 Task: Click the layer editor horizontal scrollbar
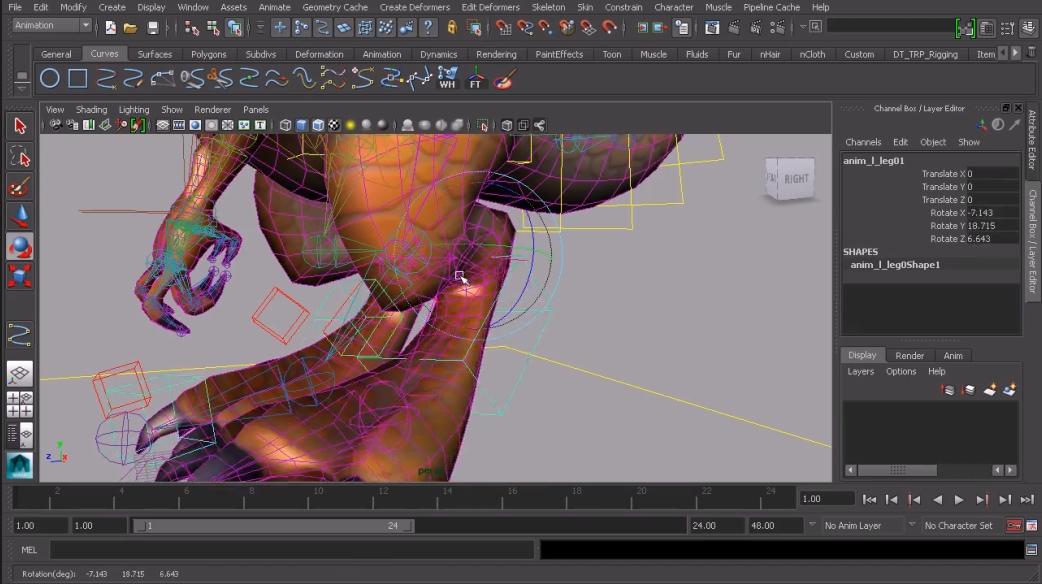(x=897, y=470)
